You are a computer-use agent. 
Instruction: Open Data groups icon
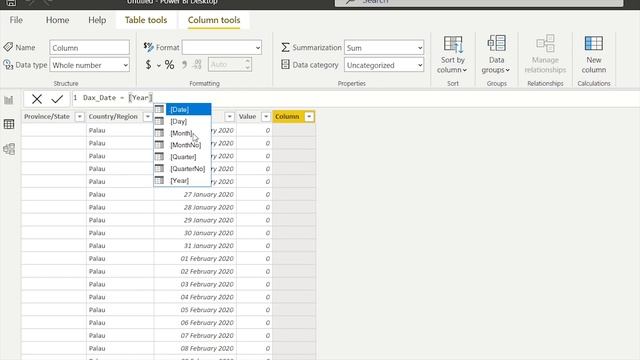(x=496, y=43)
